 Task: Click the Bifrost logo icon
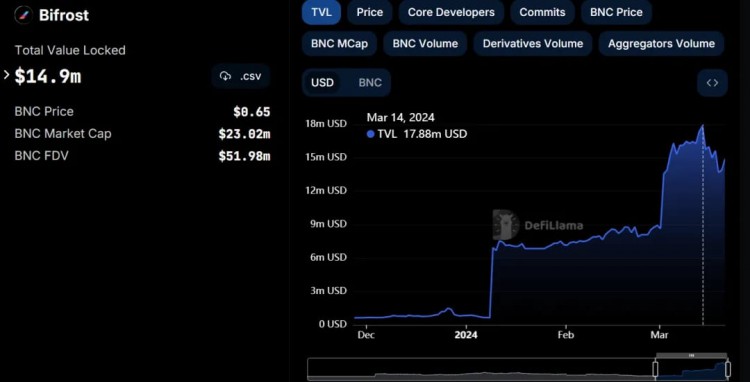point(23,15)
